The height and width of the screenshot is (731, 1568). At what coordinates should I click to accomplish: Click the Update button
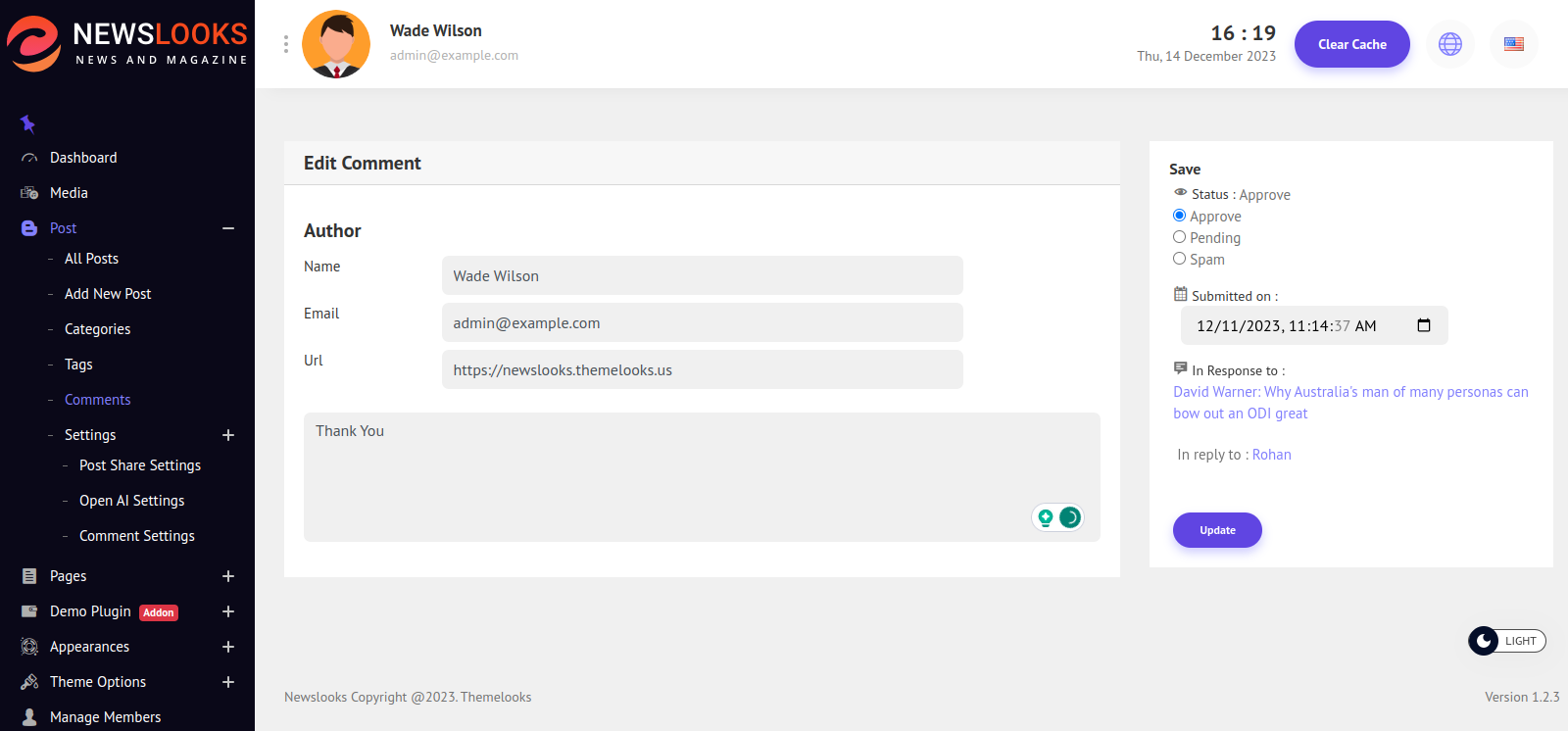coord(1217,530)
